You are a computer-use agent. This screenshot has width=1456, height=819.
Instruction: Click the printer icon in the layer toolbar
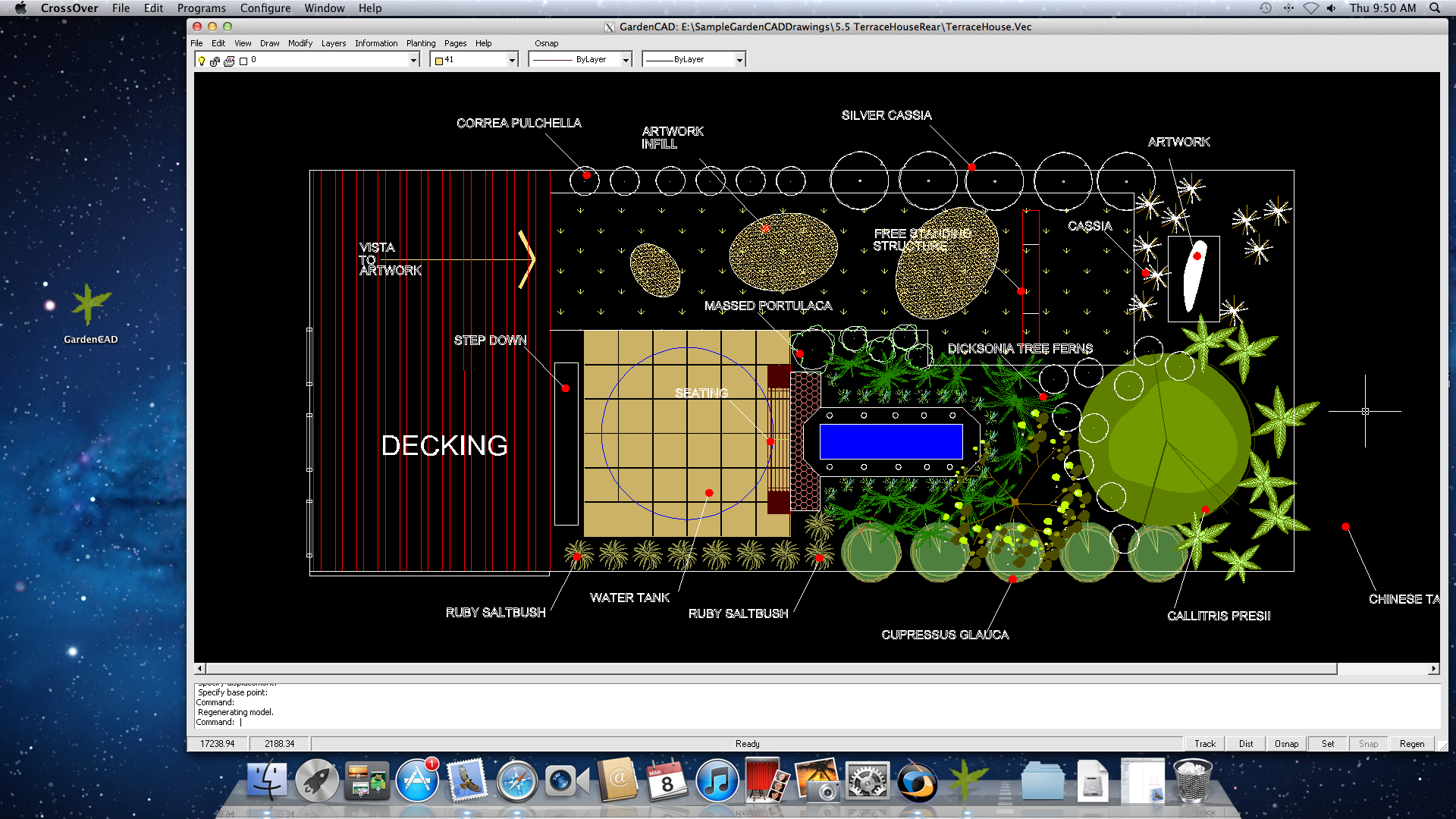pyautogui.click(x=229, y=61)
